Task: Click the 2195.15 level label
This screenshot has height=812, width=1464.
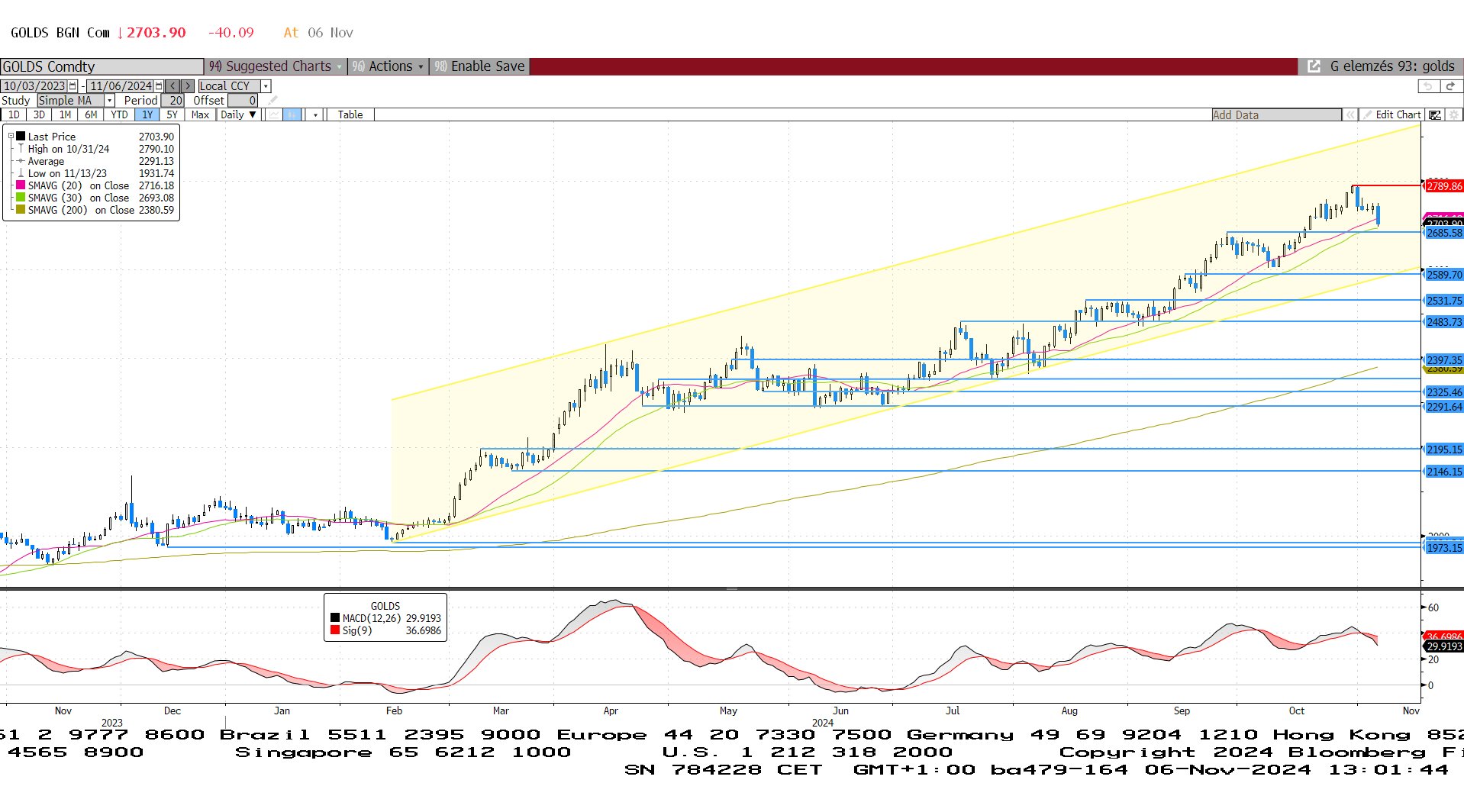Action: click(x=1444, y=449)
